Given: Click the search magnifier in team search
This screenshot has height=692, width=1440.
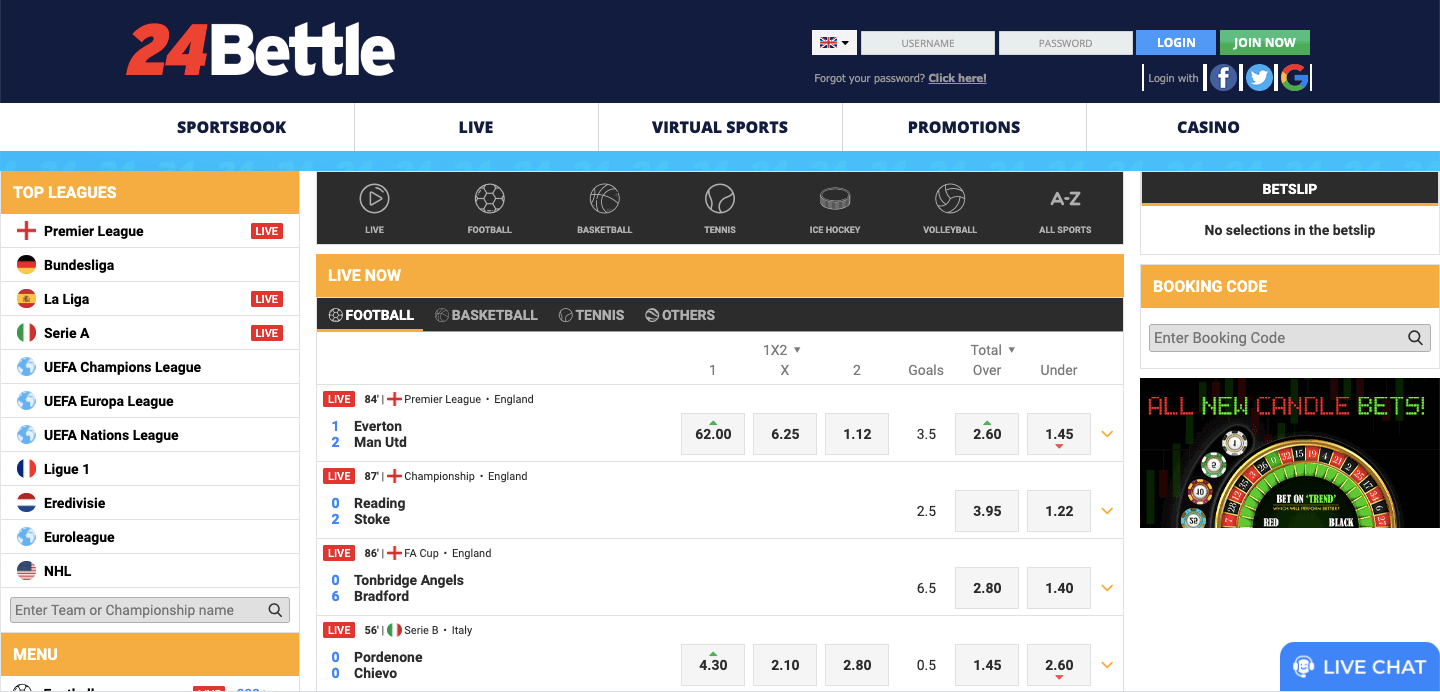Looking at the screenshot, I should (x=275, y=609).
